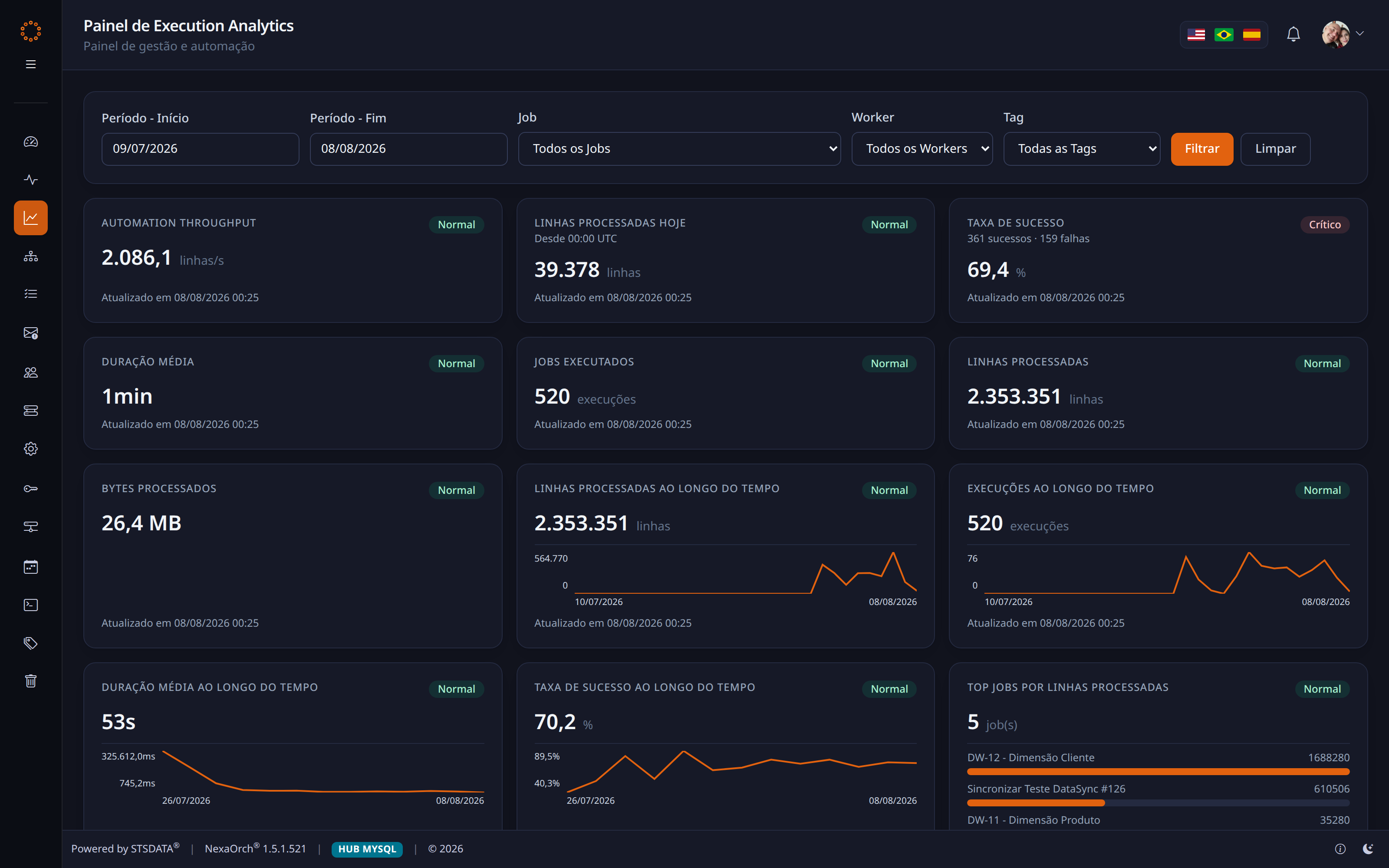Switch language to Portuguese Brazil flag

(x=1224, y=34)
